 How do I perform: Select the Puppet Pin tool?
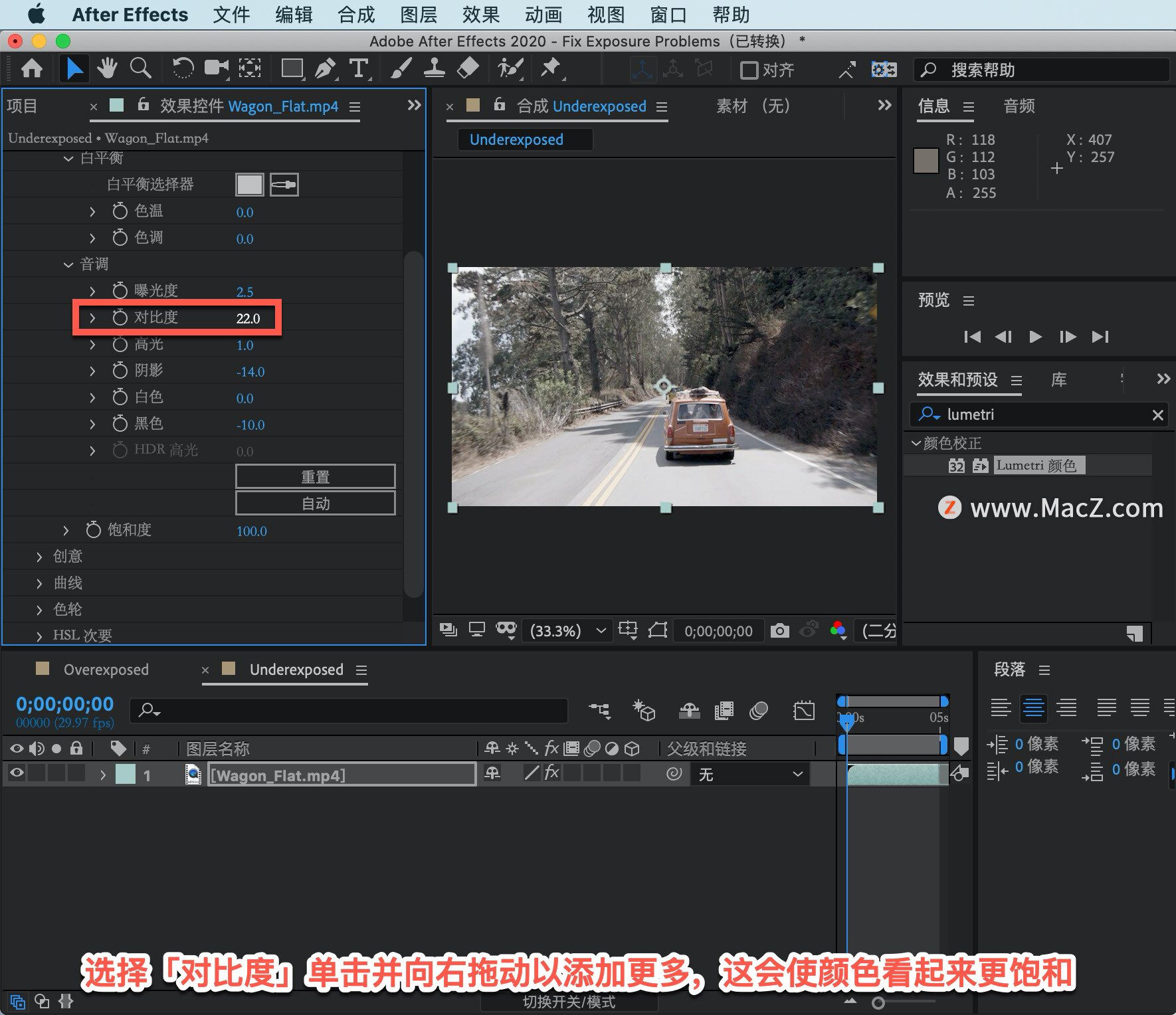(x=551, y=69)
